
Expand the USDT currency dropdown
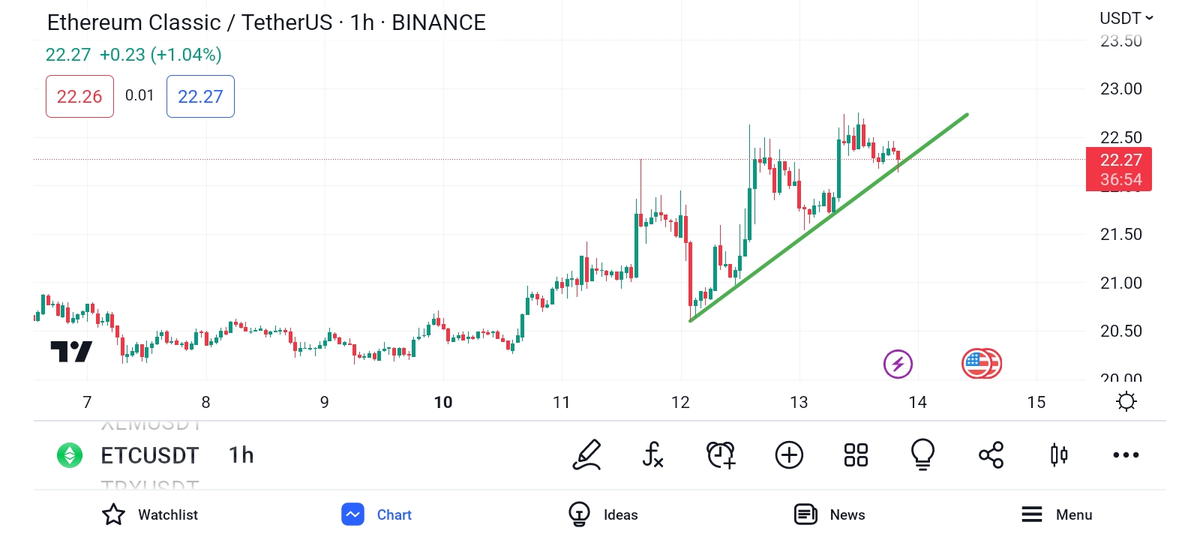[1126, 18]
